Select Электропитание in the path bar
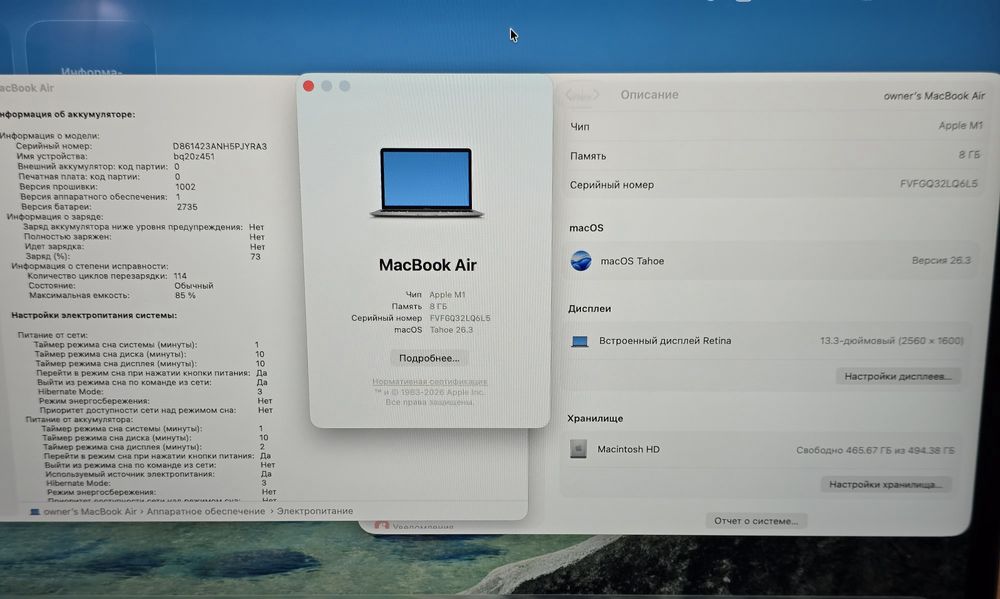This screenshot has width=1000, height=599. coord(314,511)
